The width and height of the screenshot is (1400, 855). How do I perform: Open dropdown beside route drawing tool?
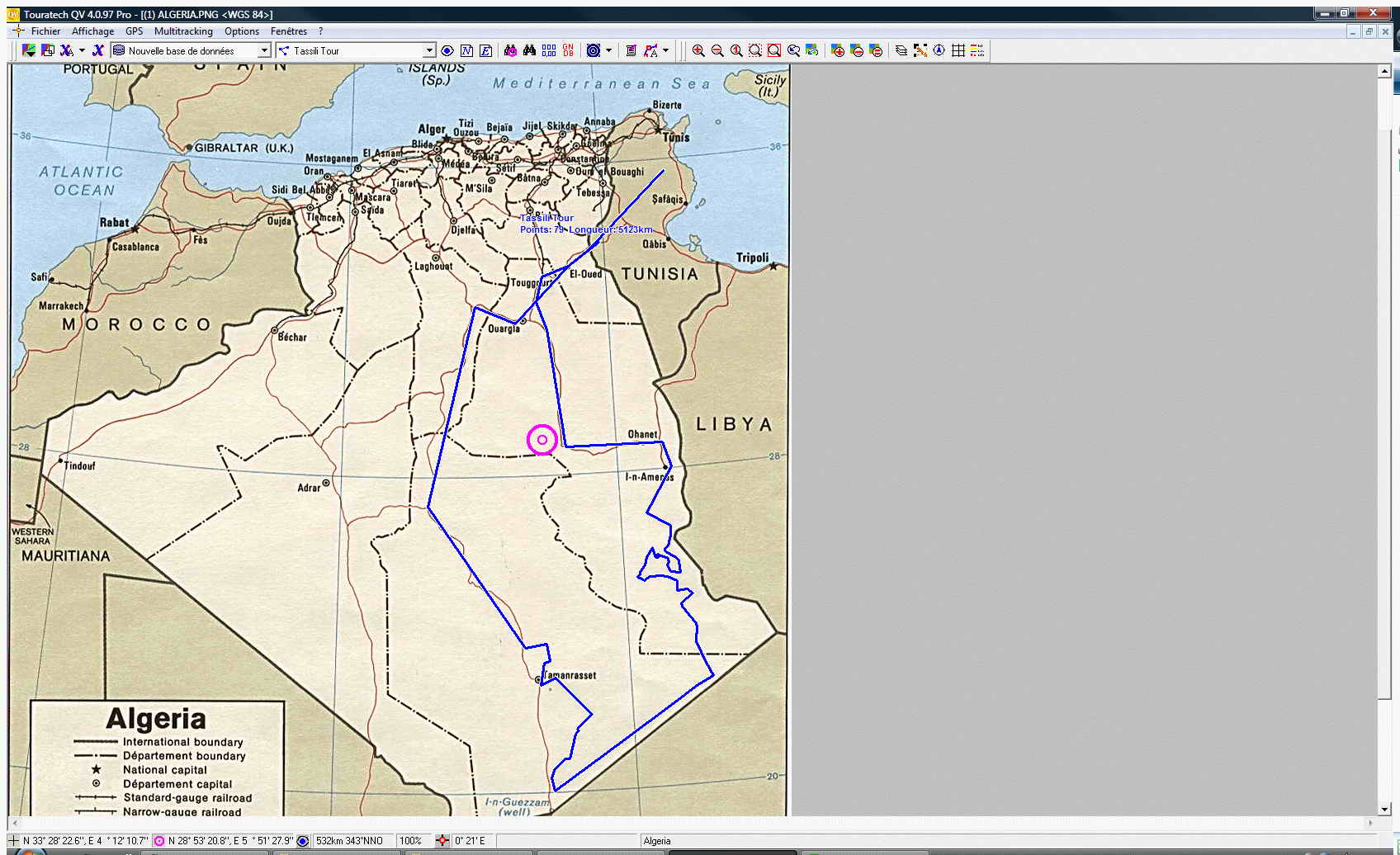[665, 50]
